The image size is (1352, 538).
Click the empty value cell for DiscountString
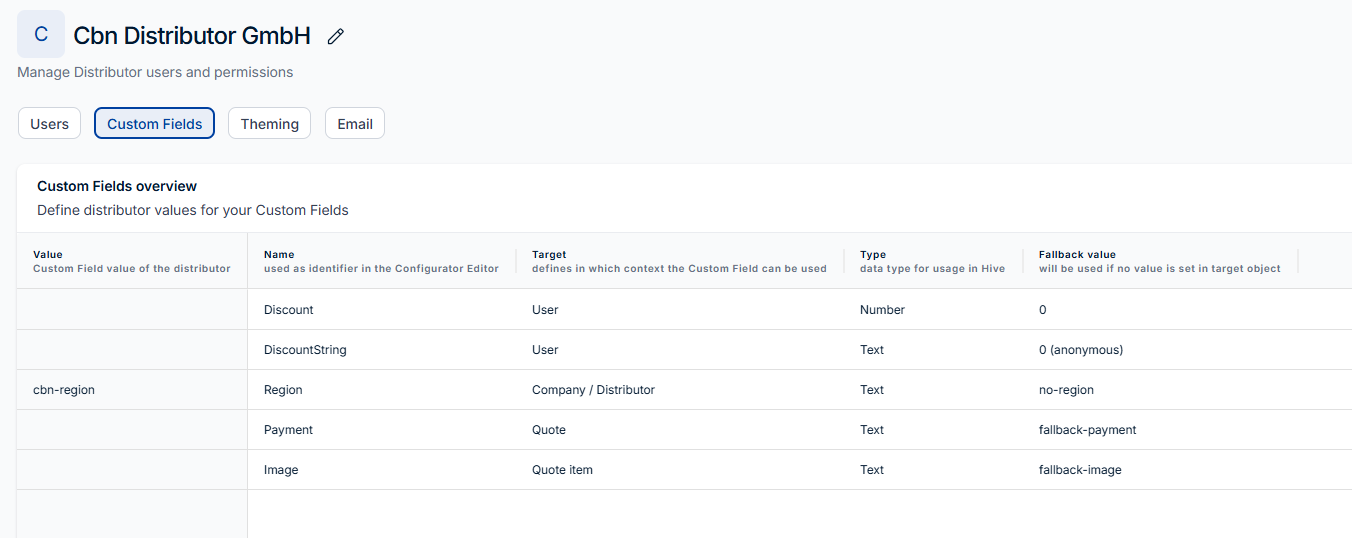click(x=132, y=350)
